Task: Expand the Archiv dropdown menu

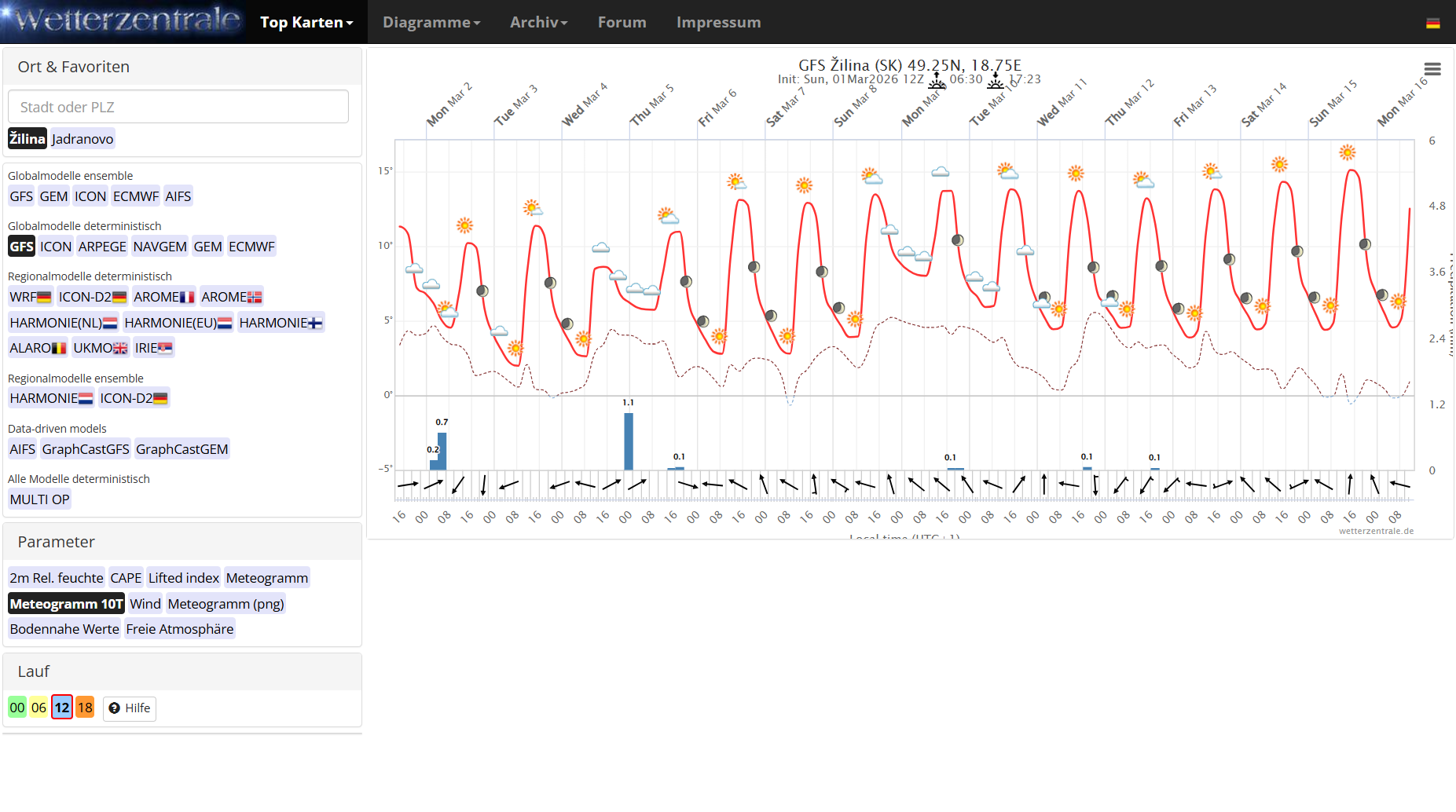Action: coord(538,22)
